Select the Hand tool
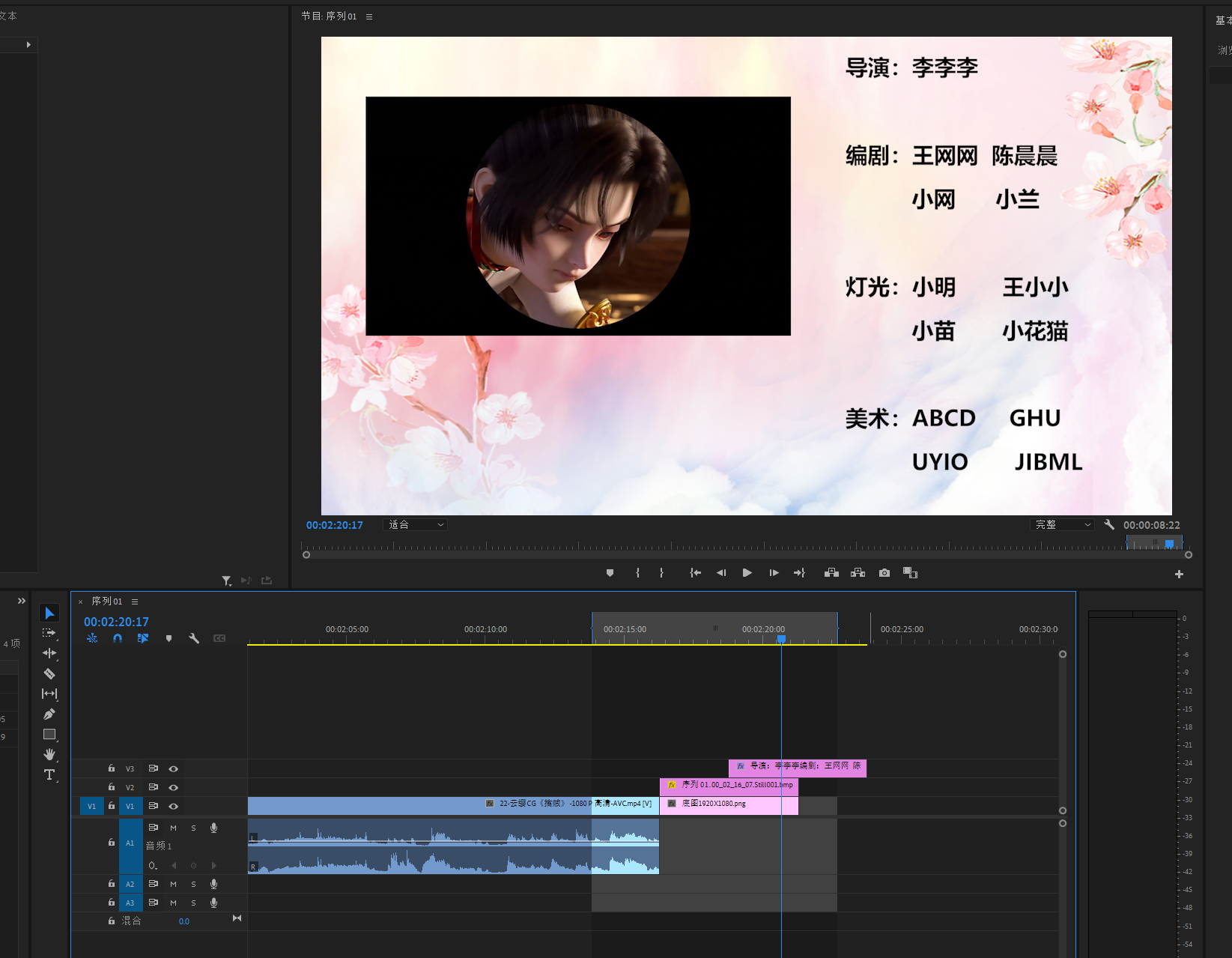The width and height of the screenshot is (1232, 958). [x=49, y=754]
